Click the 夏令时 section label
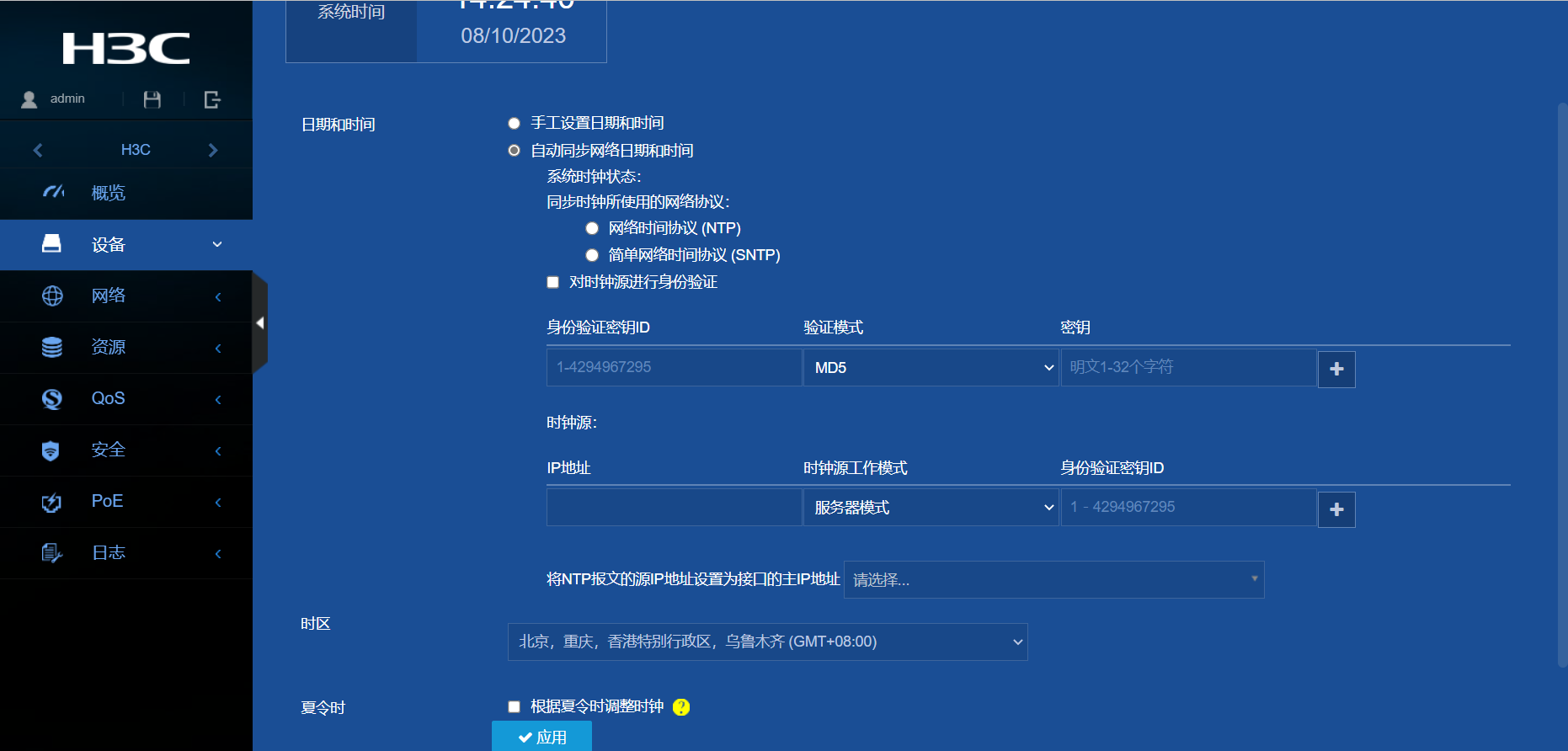 click(323, 708)
